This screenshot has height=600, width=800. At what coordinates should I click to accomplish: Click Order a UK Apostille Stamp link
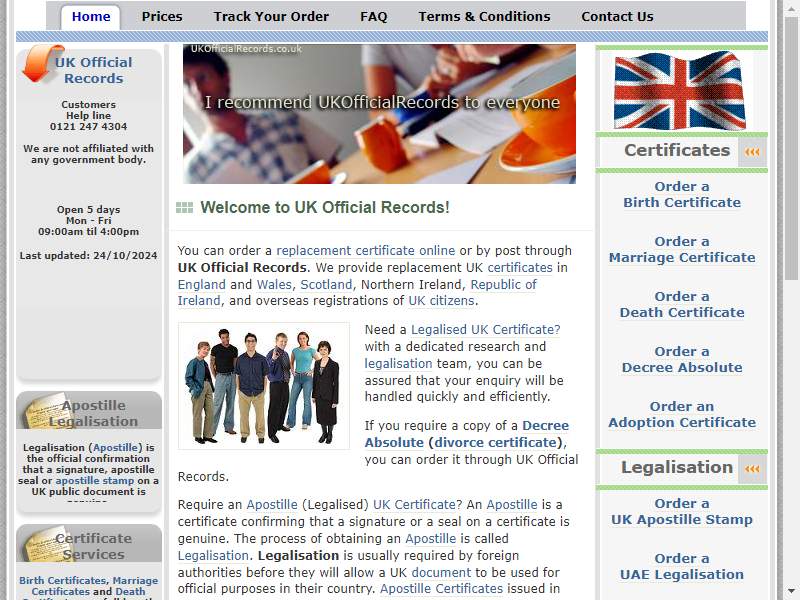coord(682,512)
